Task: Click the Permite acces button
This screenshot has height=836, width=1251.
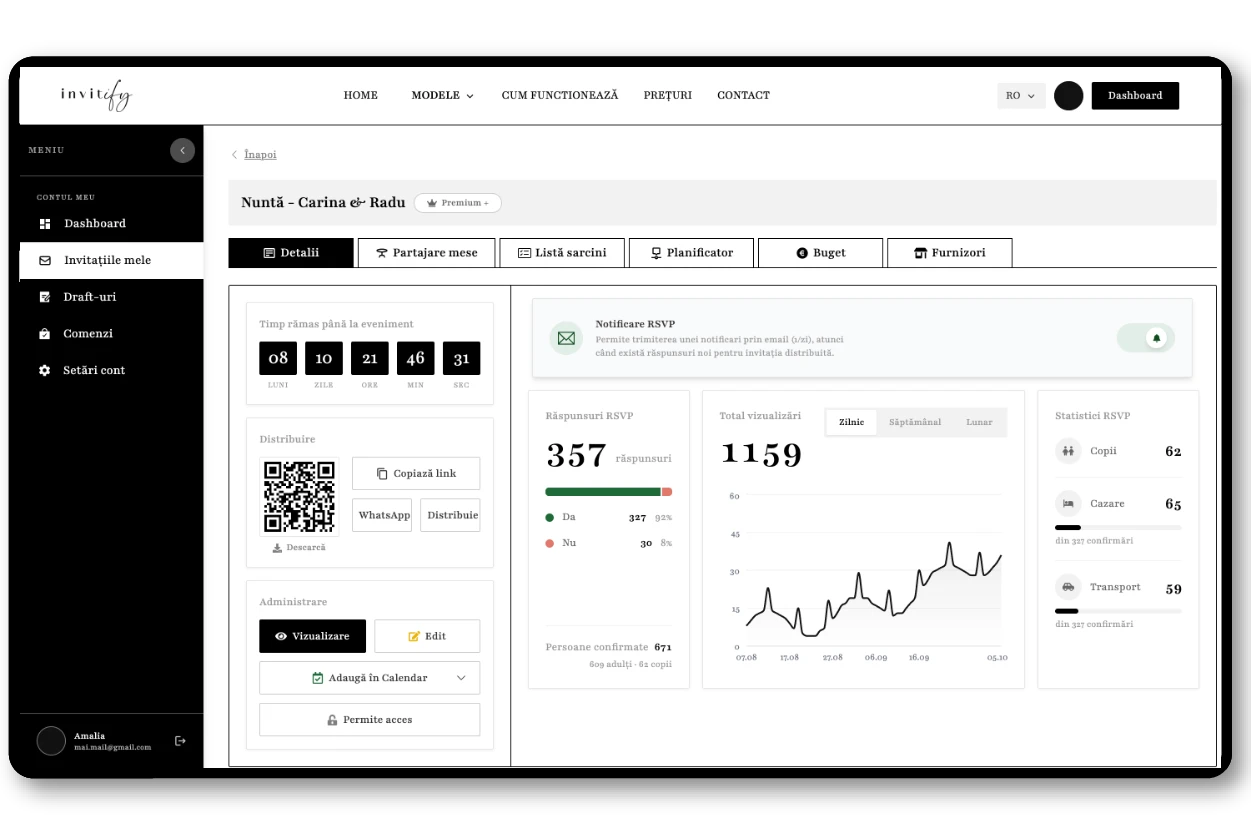Action: click(x=369, y=720)
